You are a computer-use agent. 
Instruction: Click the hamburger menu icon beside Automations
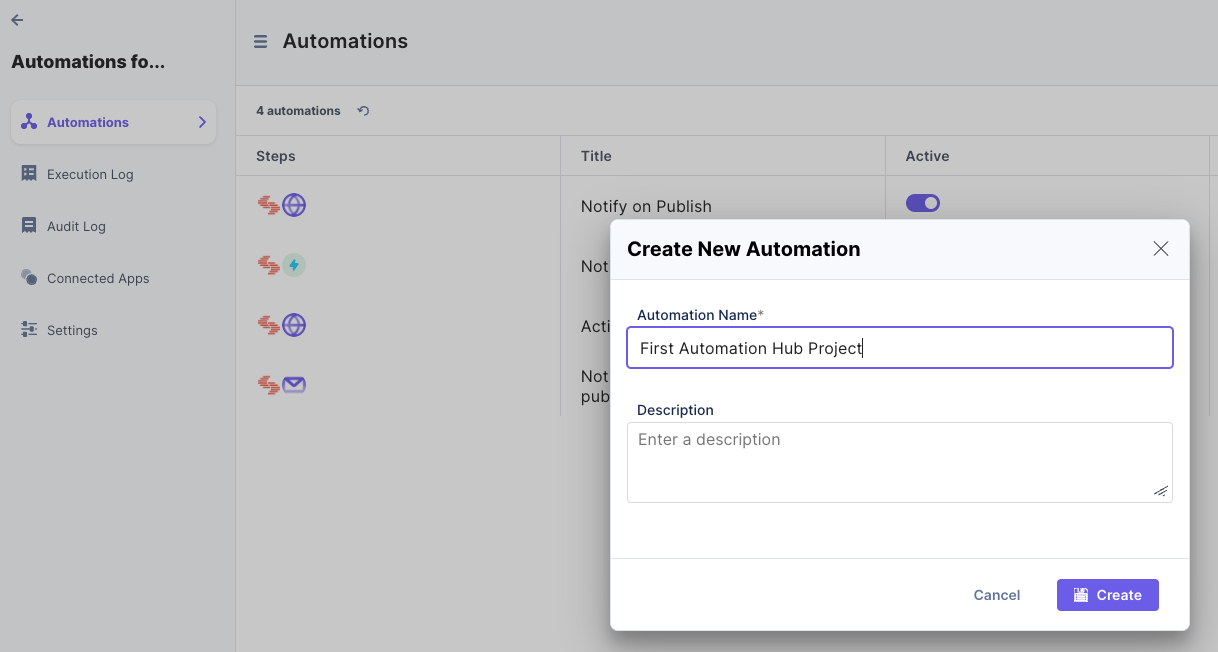pyautogui.click(x=260, y=42)
